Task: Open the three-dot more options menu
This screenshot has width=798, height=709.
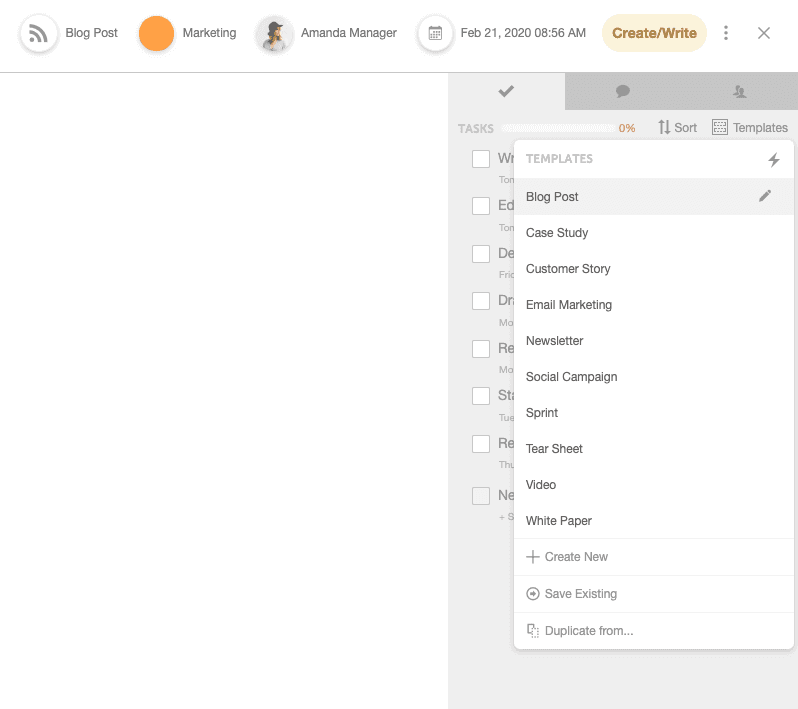Action: tap(726, 33)
